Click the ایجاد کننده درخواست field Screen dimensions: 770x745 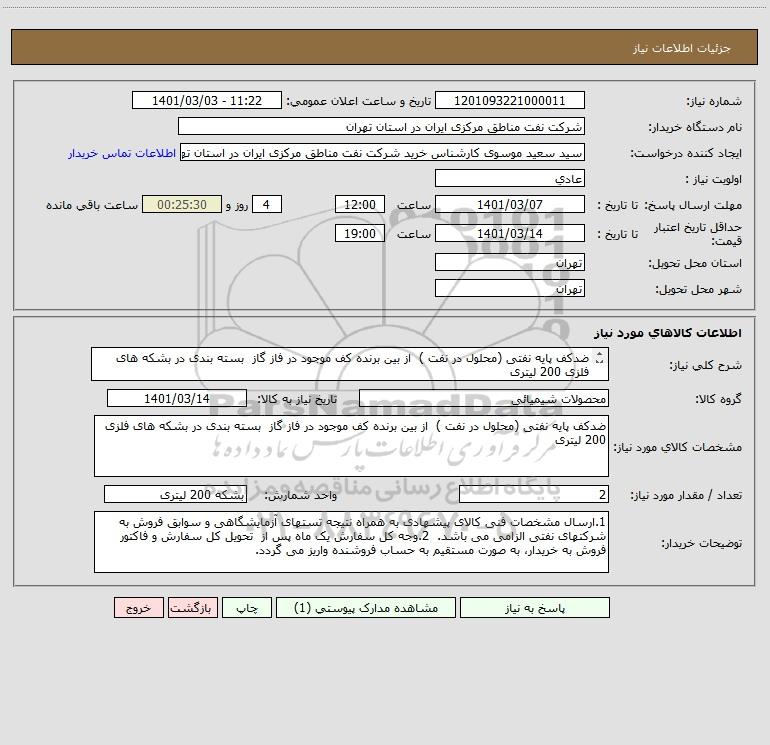(x=383, y=152)
